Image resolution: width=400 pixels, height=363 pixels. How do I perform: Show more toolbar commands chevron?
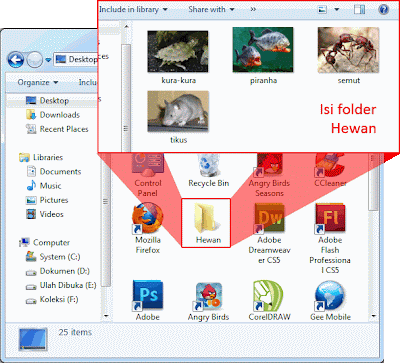tap(253, 9)
